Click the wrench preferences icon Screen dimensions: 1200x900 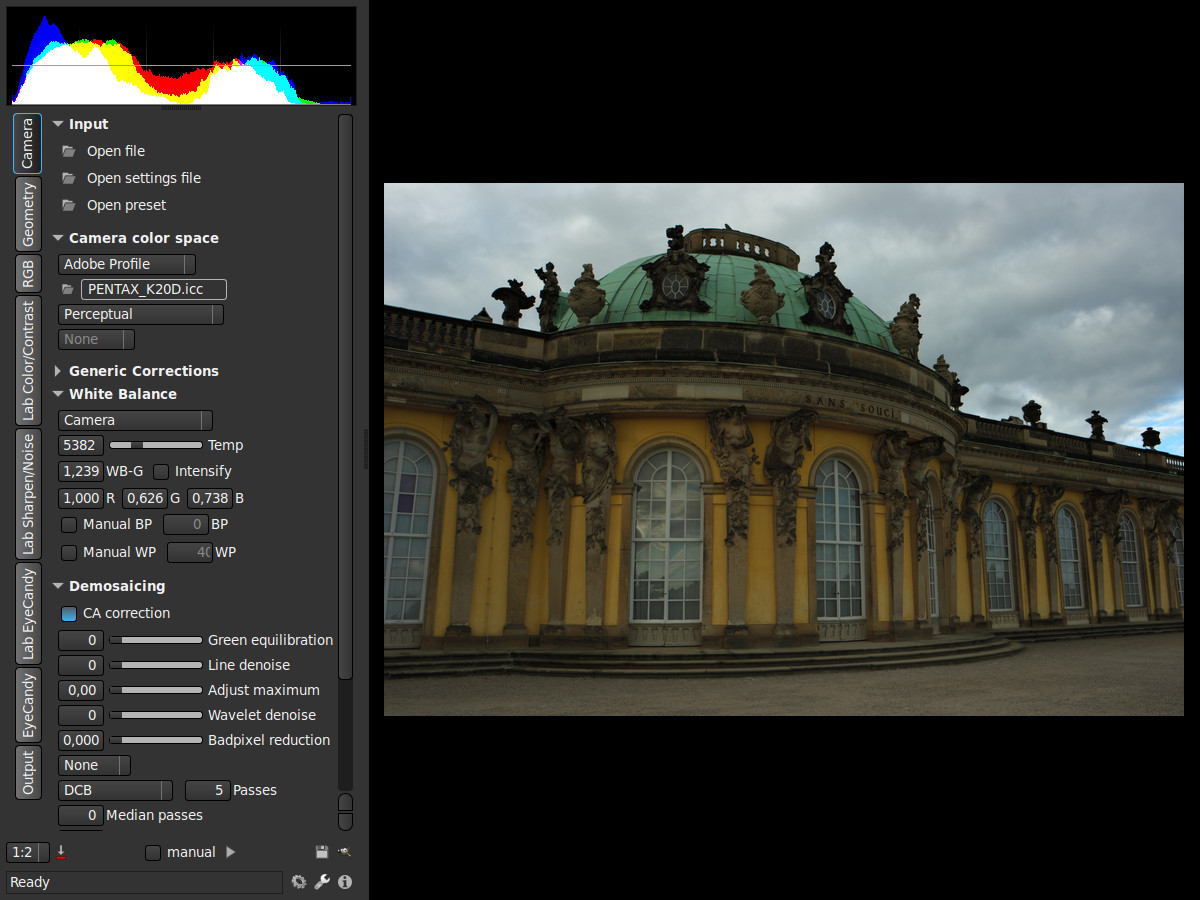tap(321, 882)
